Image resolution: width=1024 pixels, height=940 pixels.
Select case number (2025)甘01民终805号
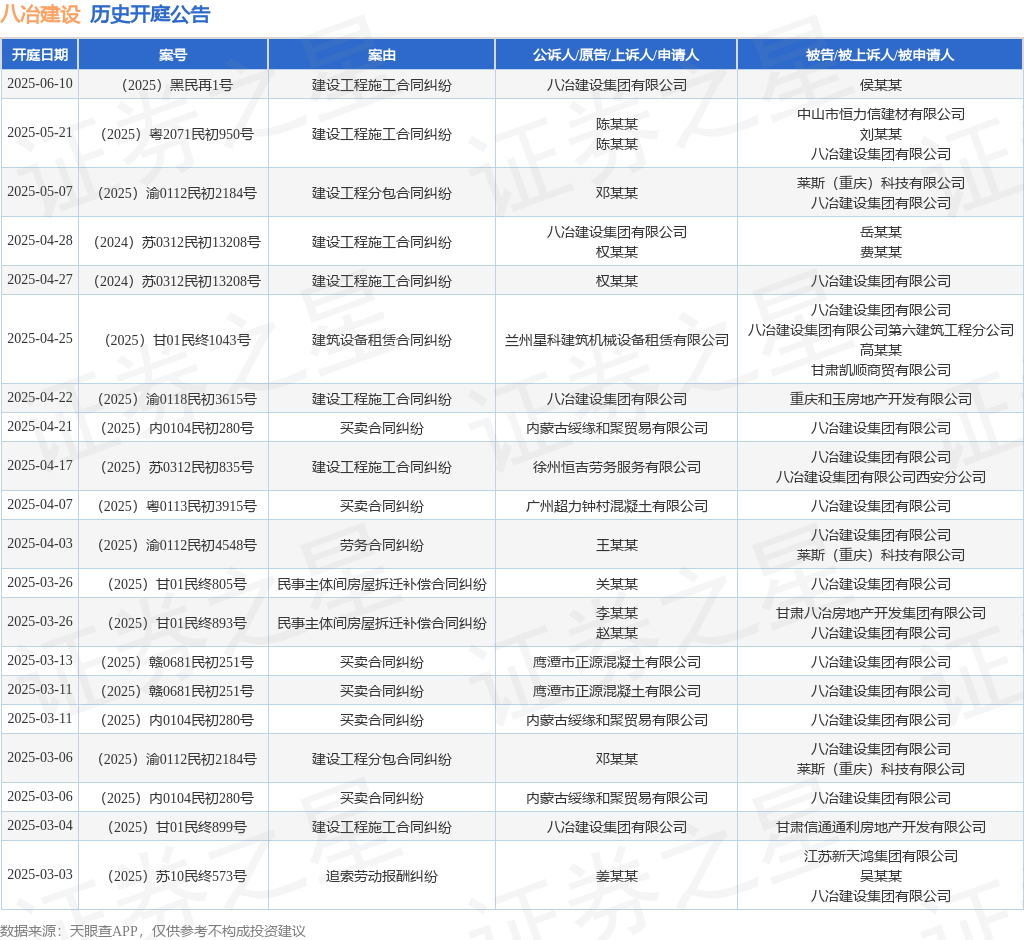173,585
